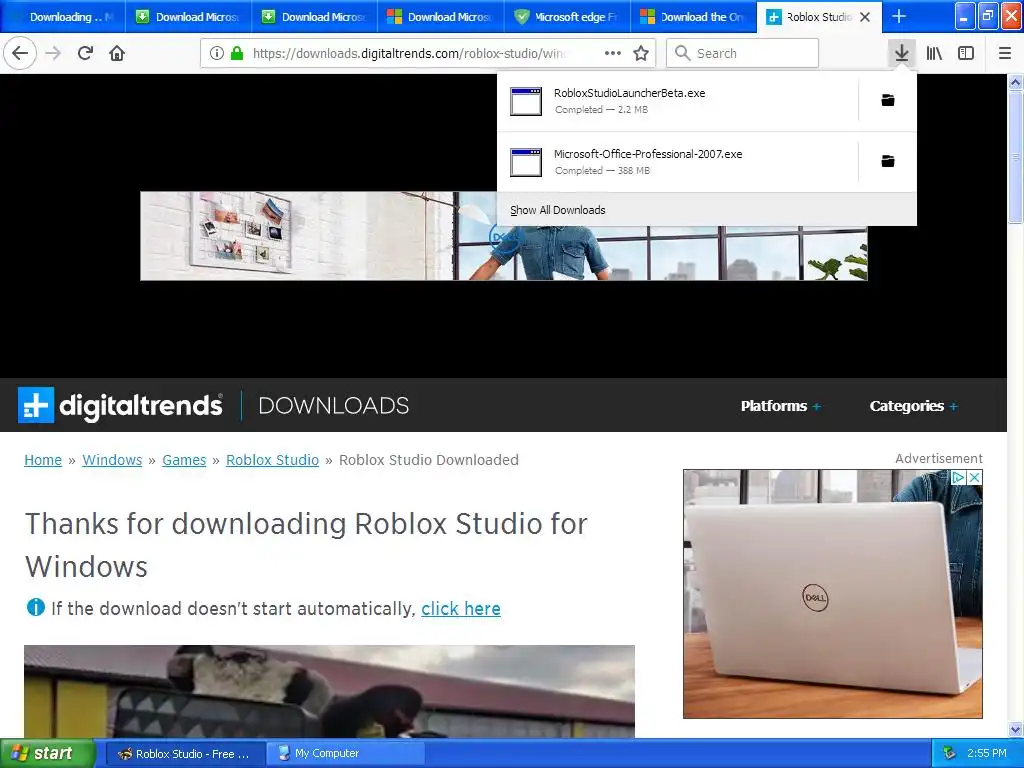Show site information icon in address bar
The image size is (1024, 768).
[x=217, y=53]
